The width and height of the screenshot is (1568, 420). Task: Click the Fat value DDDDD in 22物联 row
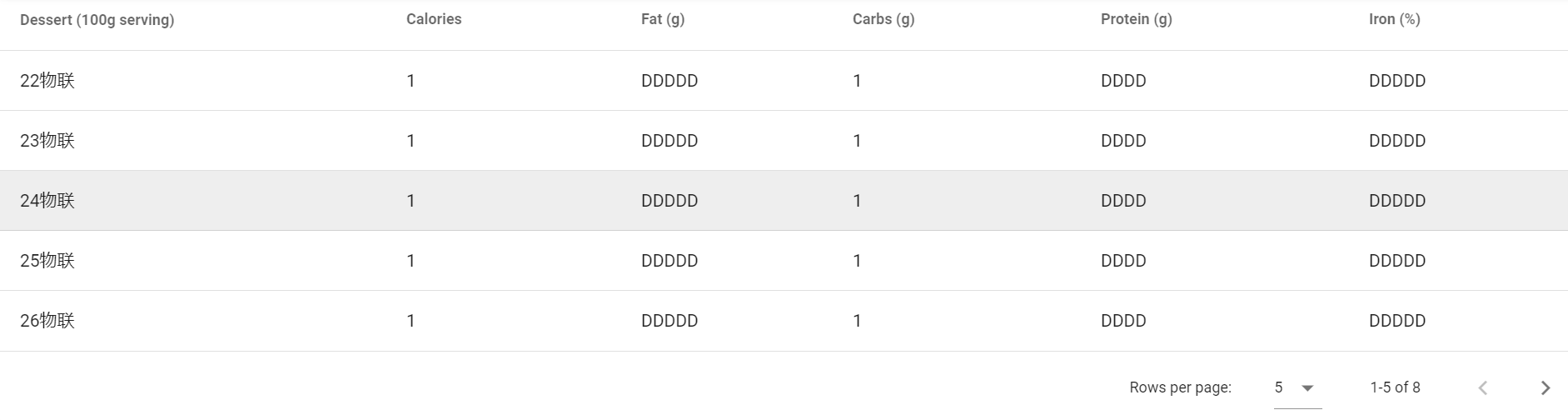point(670,81)
